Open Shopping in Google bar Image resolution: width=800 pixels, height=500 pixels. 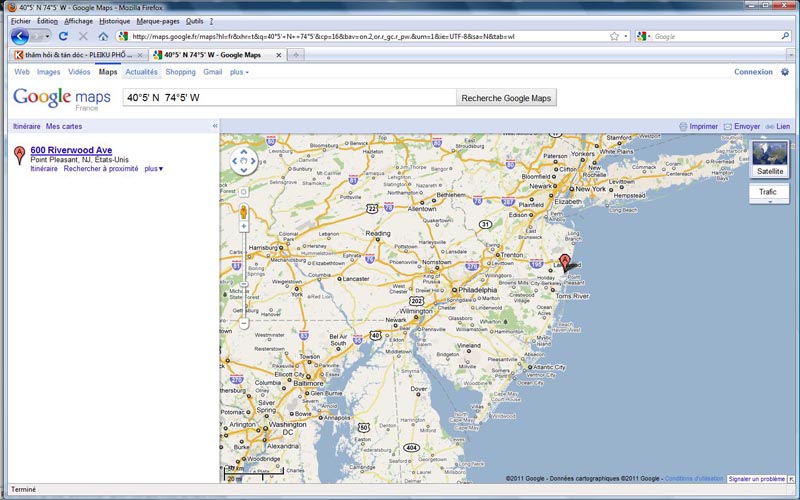(x=180, y=72)
